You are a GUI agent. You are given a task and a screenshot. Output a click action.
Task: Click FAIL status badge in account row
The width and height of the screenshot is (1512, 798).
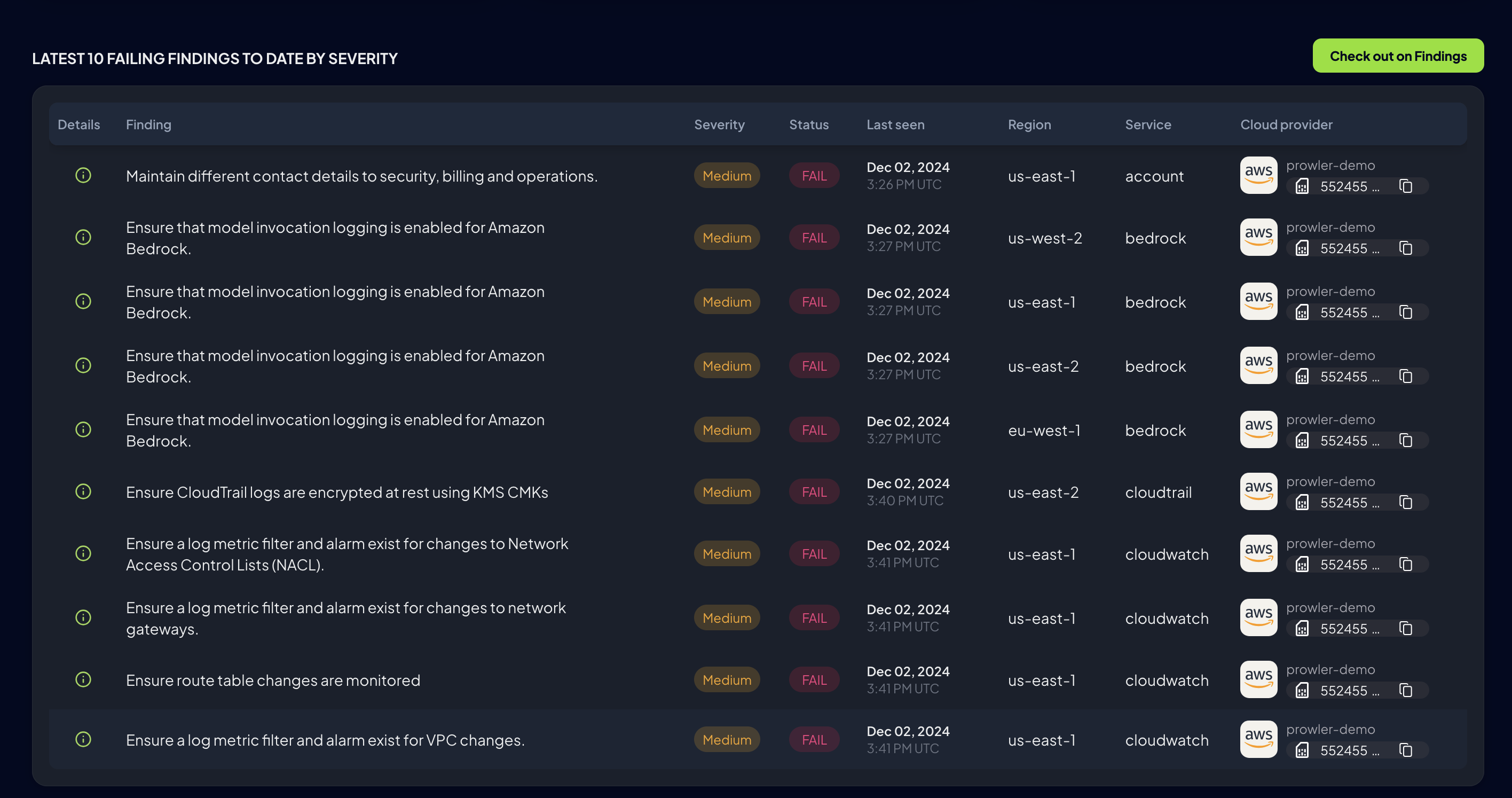[814, 176]
